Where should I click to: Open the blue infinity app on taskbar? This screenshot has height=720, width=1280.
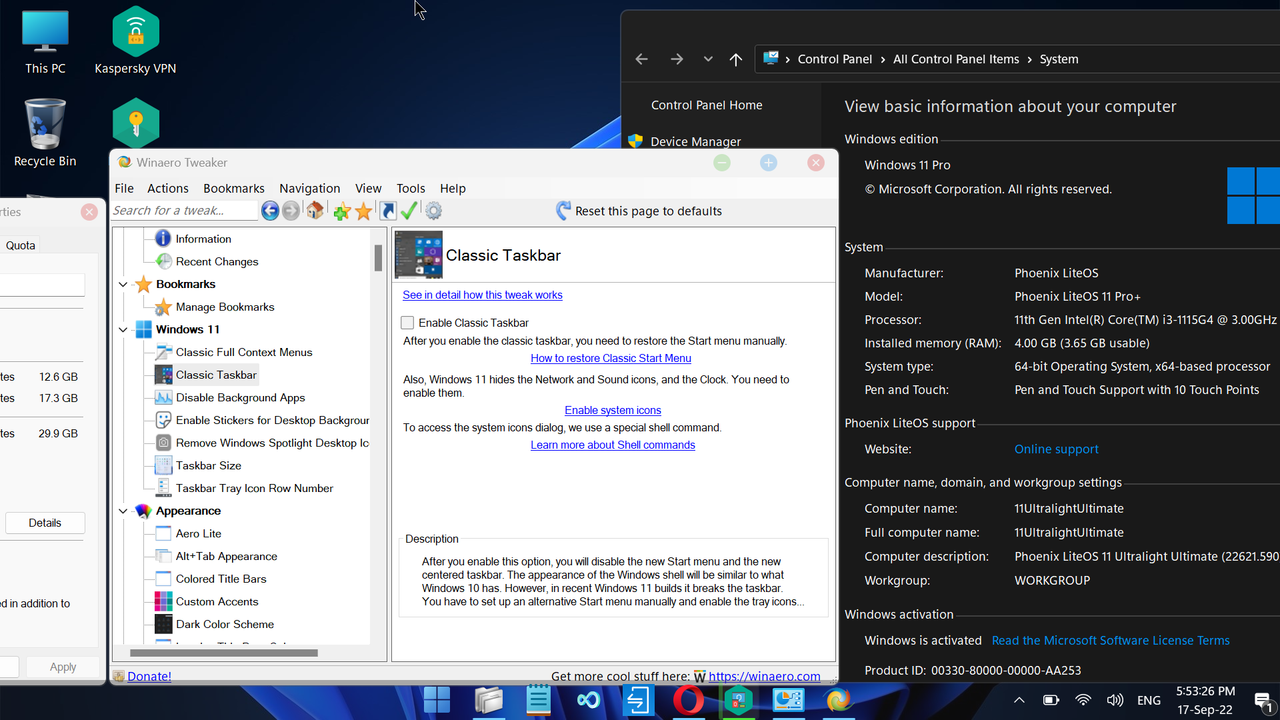tap(588, 700)
